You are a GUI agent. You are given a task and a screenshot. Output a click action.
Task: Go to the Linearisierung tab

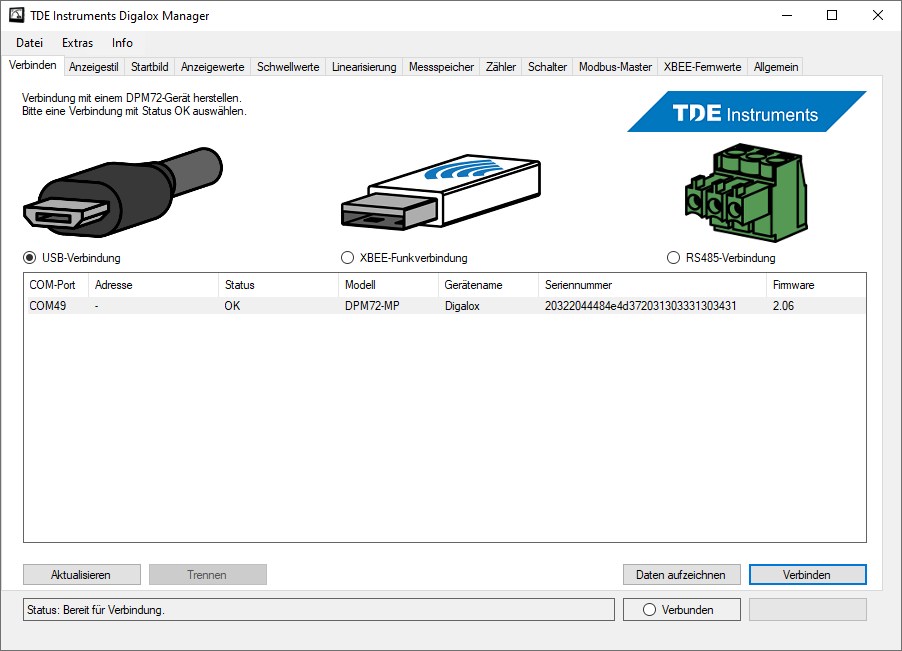(364, 67)
